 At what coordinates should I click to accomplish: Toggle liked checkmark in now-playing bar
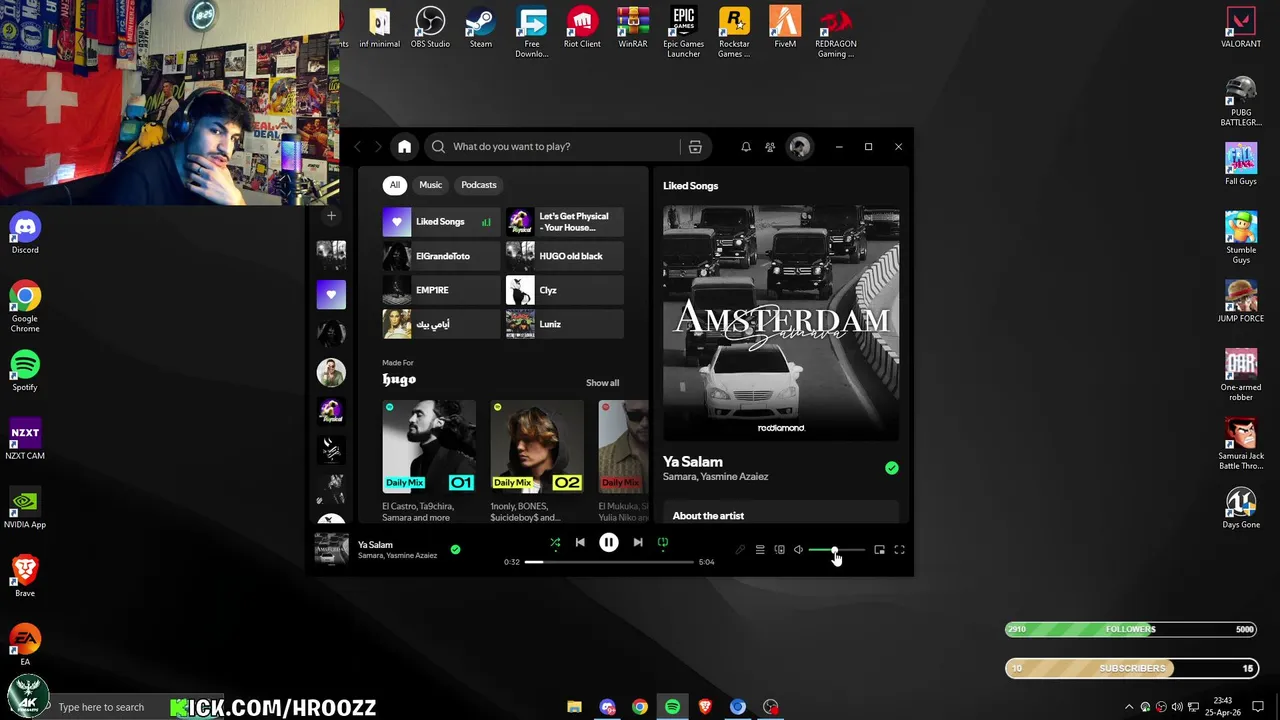tap(455, 549)
